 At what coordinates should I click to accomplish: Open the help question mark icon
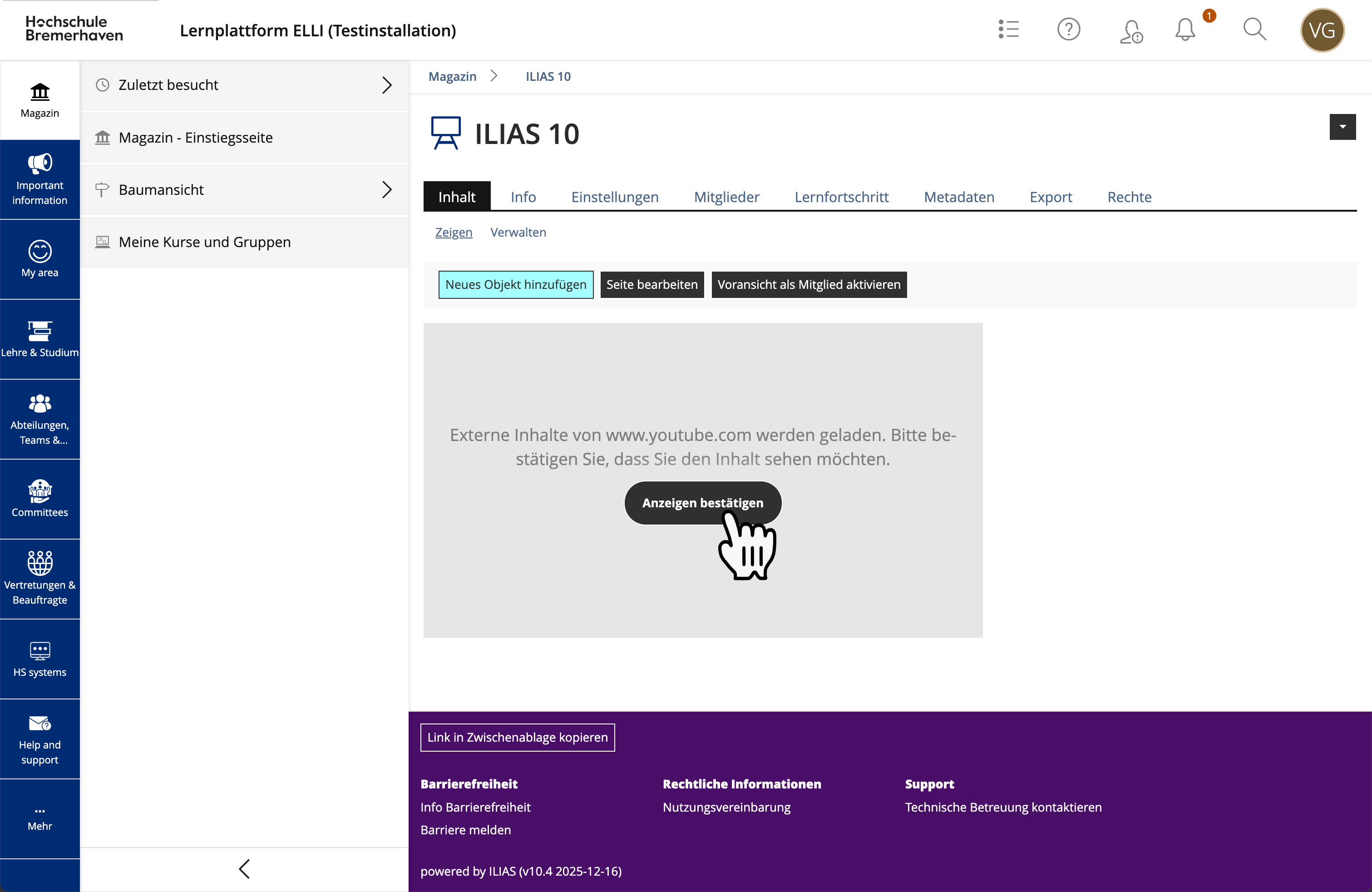coord(1068,30)
